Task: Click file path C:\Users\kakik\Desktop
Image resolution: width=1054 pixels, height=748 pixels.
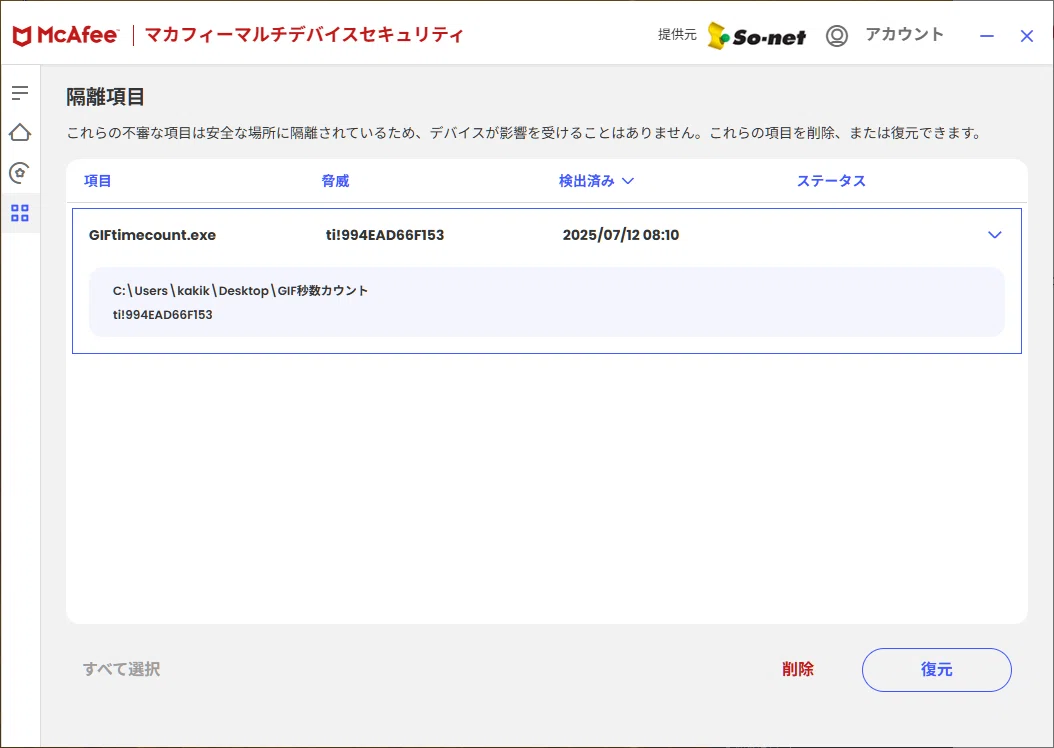Action: point(241,290)
